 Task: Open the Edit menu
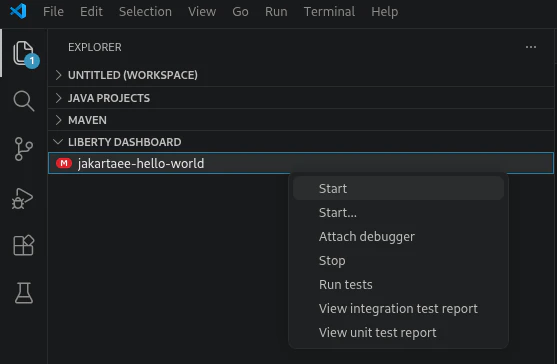(91, 12)
